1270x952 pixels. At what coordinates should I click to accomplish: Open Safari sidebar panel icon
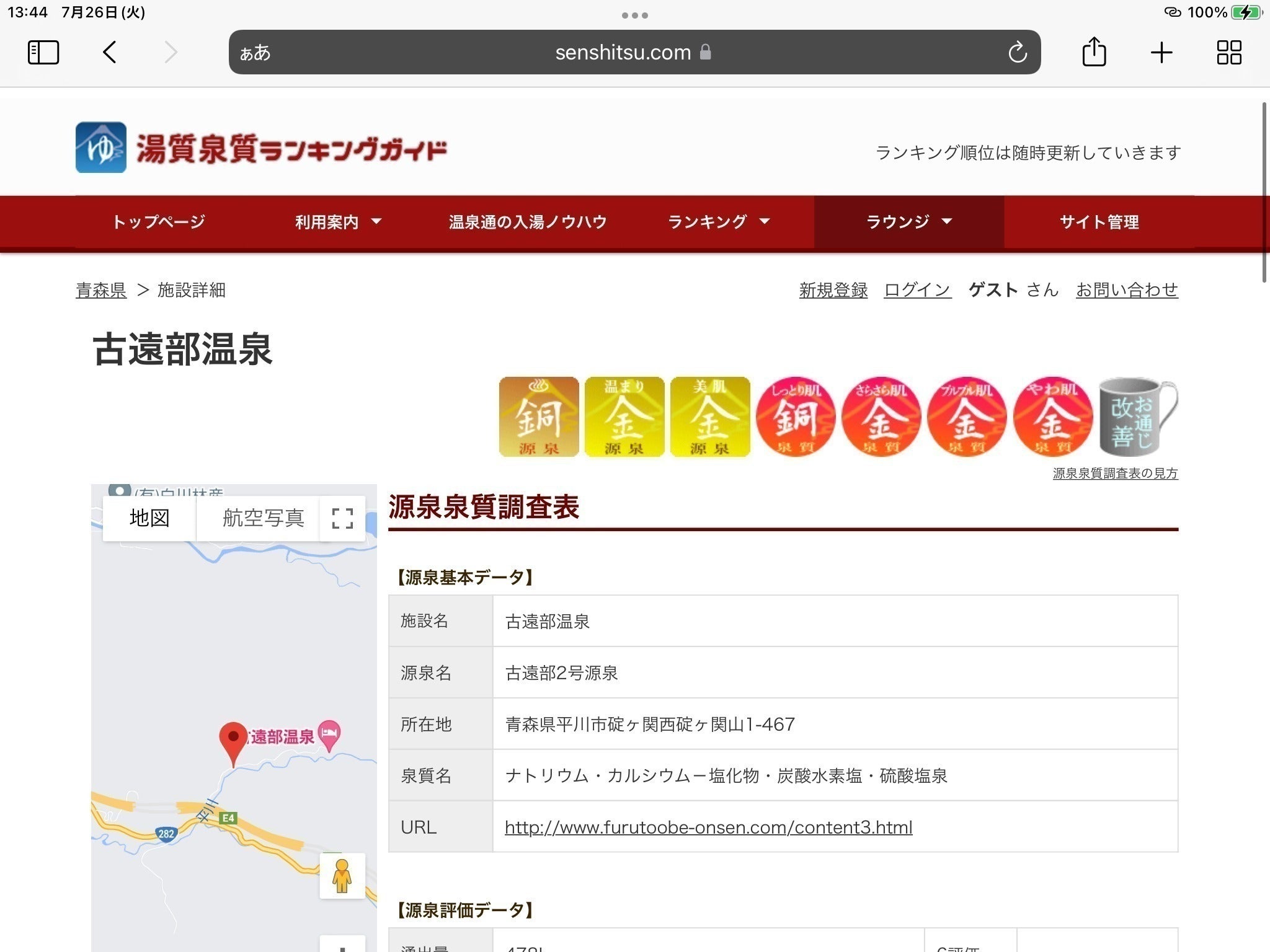click(x=43, y=53)
